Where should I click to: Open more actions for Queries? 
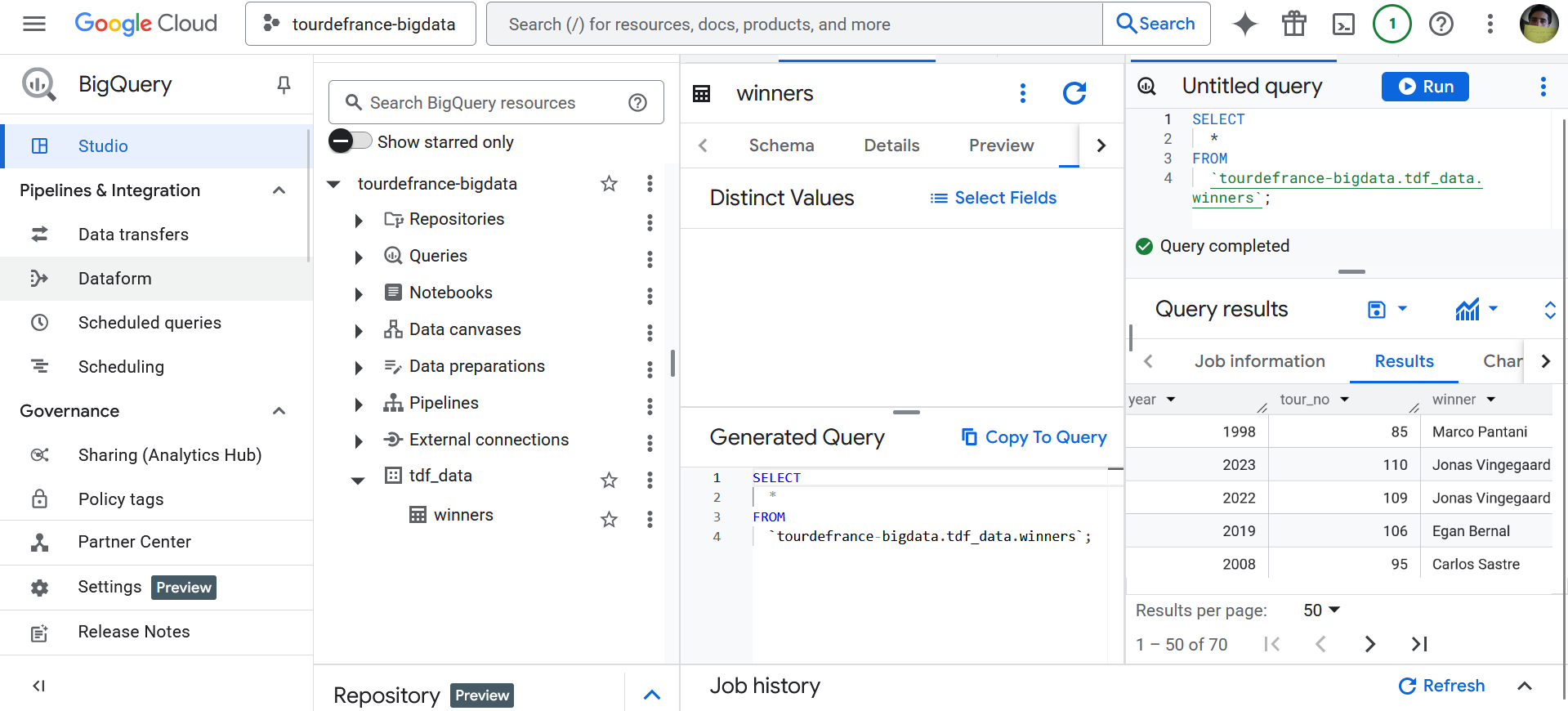pos(650,259)
